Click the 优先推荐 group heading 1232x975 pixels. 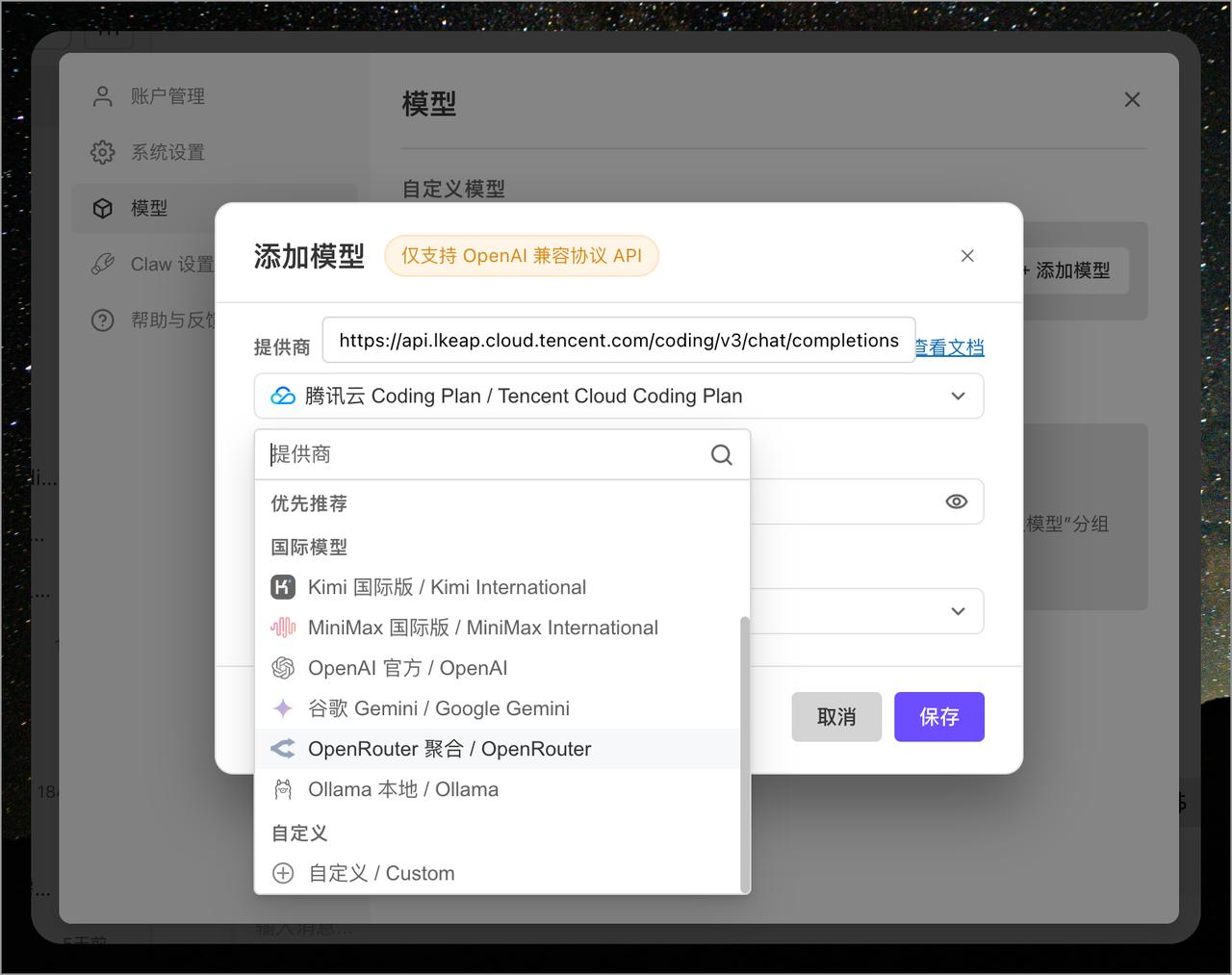[x=309, y=503]
